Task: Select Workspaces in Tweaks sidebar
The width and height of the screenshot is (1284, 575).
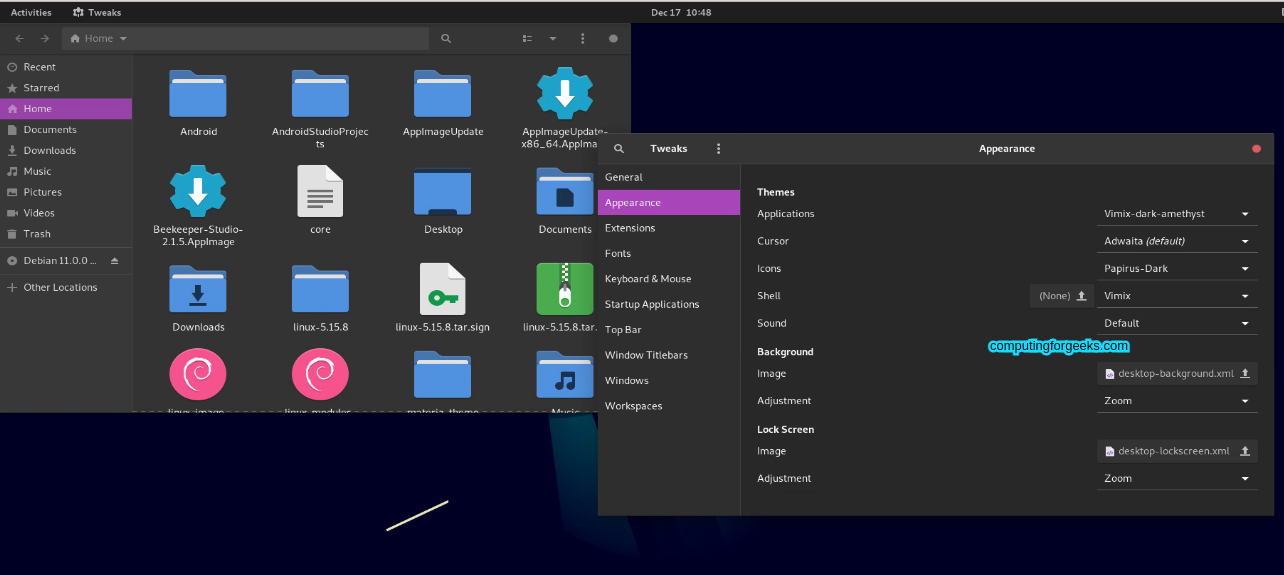Action: pyautogui.click(x=669, y=407)
